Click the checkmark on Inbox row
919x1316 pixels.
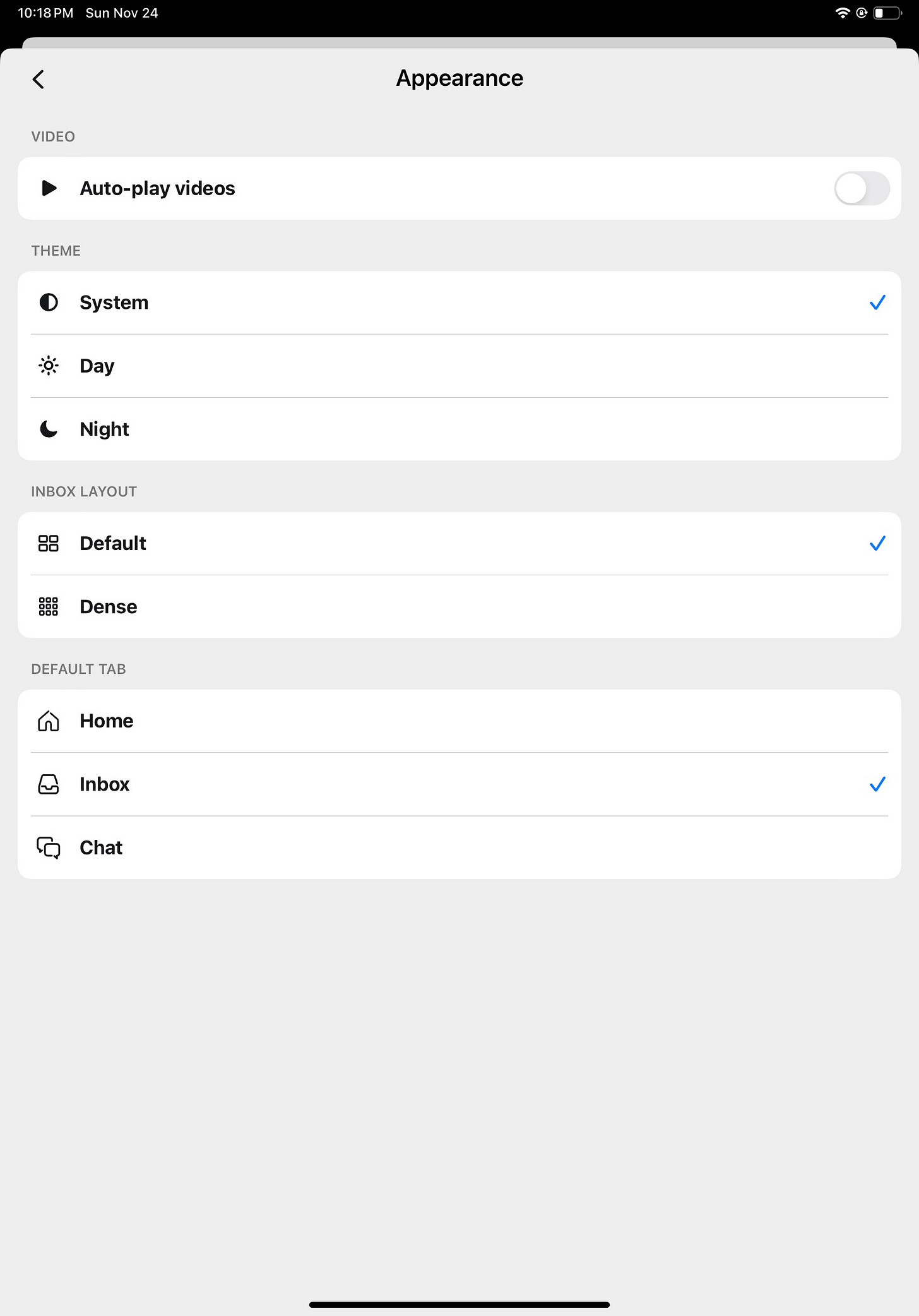pos(877,784)
